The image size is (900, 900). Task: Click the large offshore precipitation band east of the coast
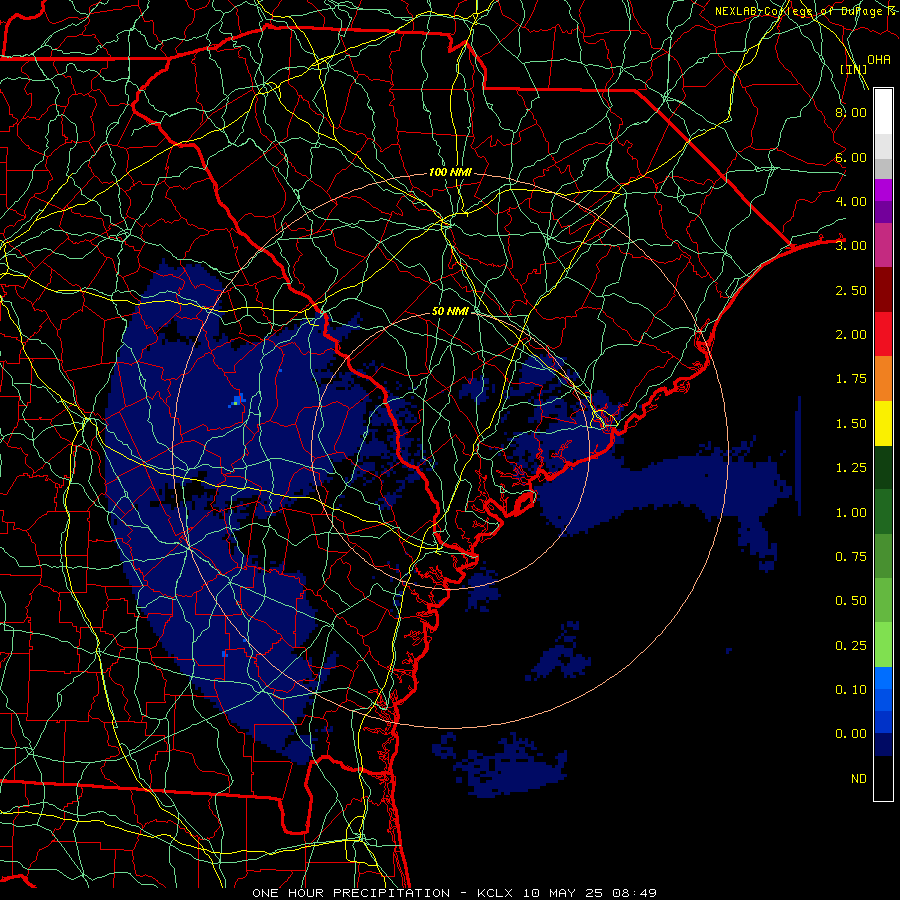coord(666,488)
